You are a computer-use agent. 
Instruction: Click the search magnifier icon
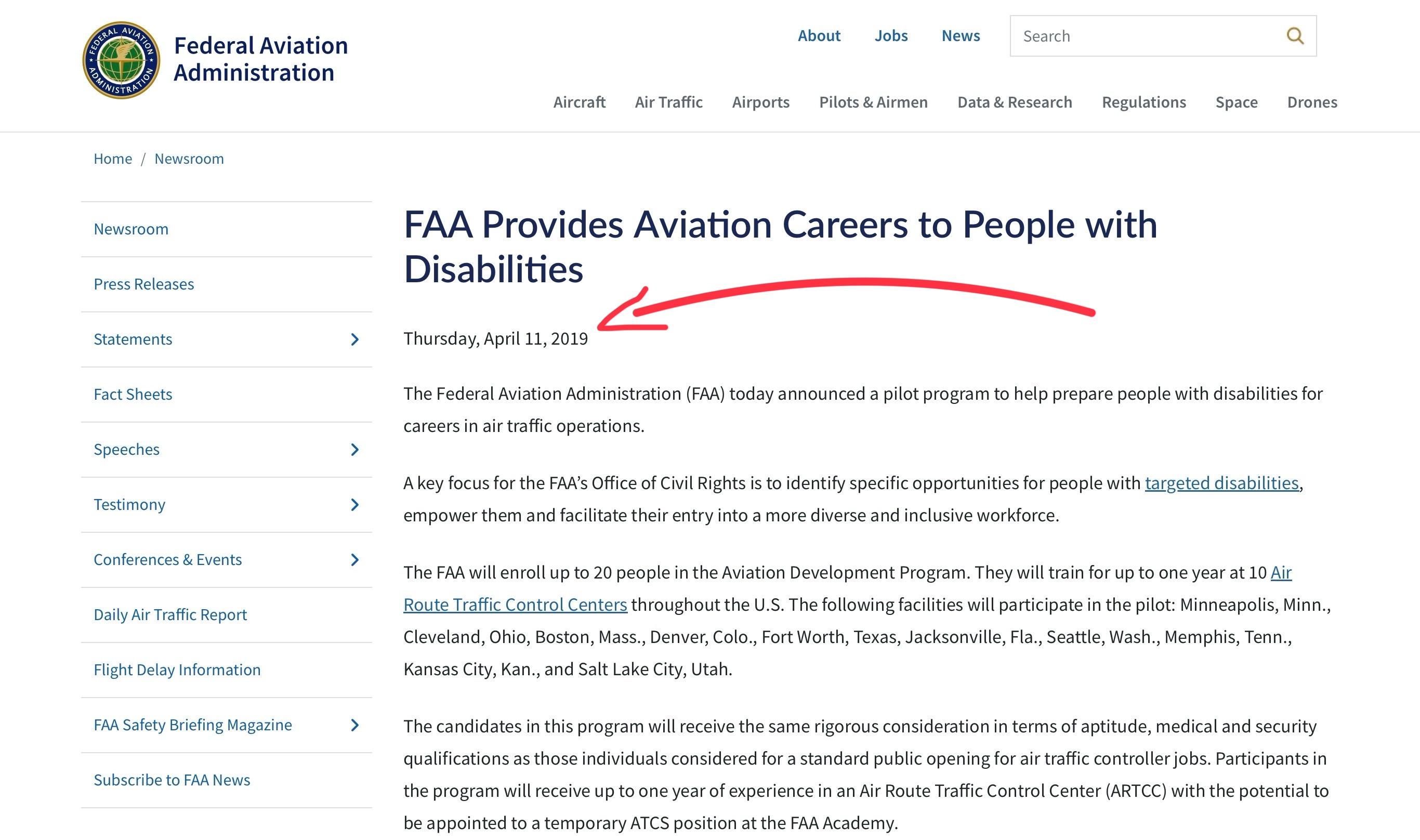tap(1295, 36)
